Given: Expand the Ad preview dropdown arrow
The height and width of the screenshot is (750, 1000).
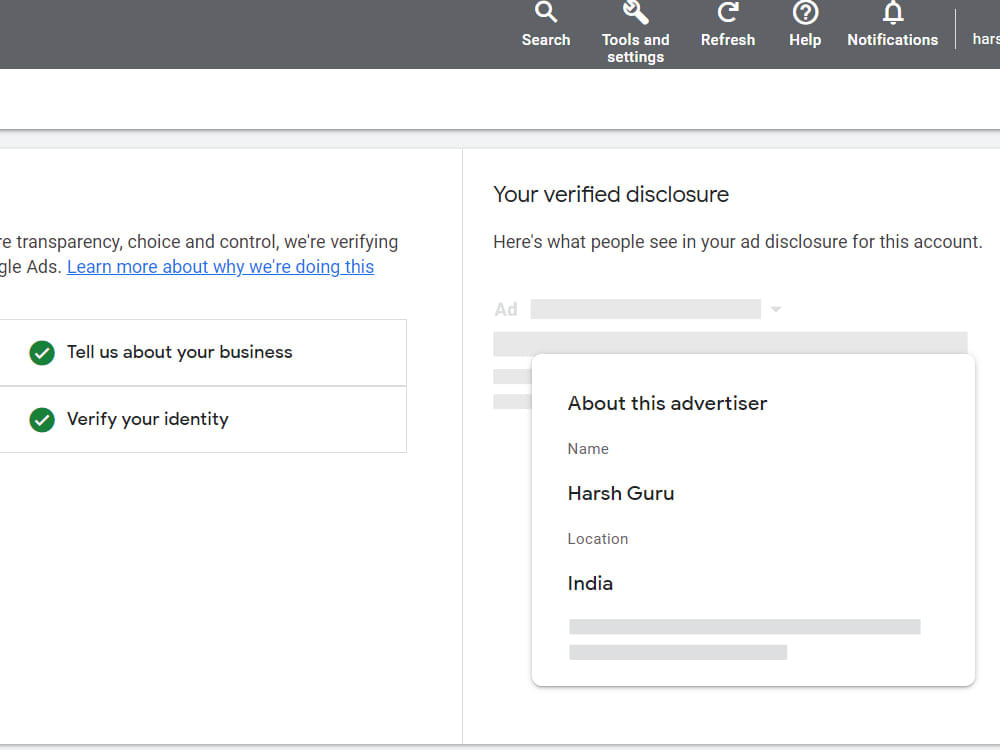Looking at the screenshot, I should tap(776, 309).
